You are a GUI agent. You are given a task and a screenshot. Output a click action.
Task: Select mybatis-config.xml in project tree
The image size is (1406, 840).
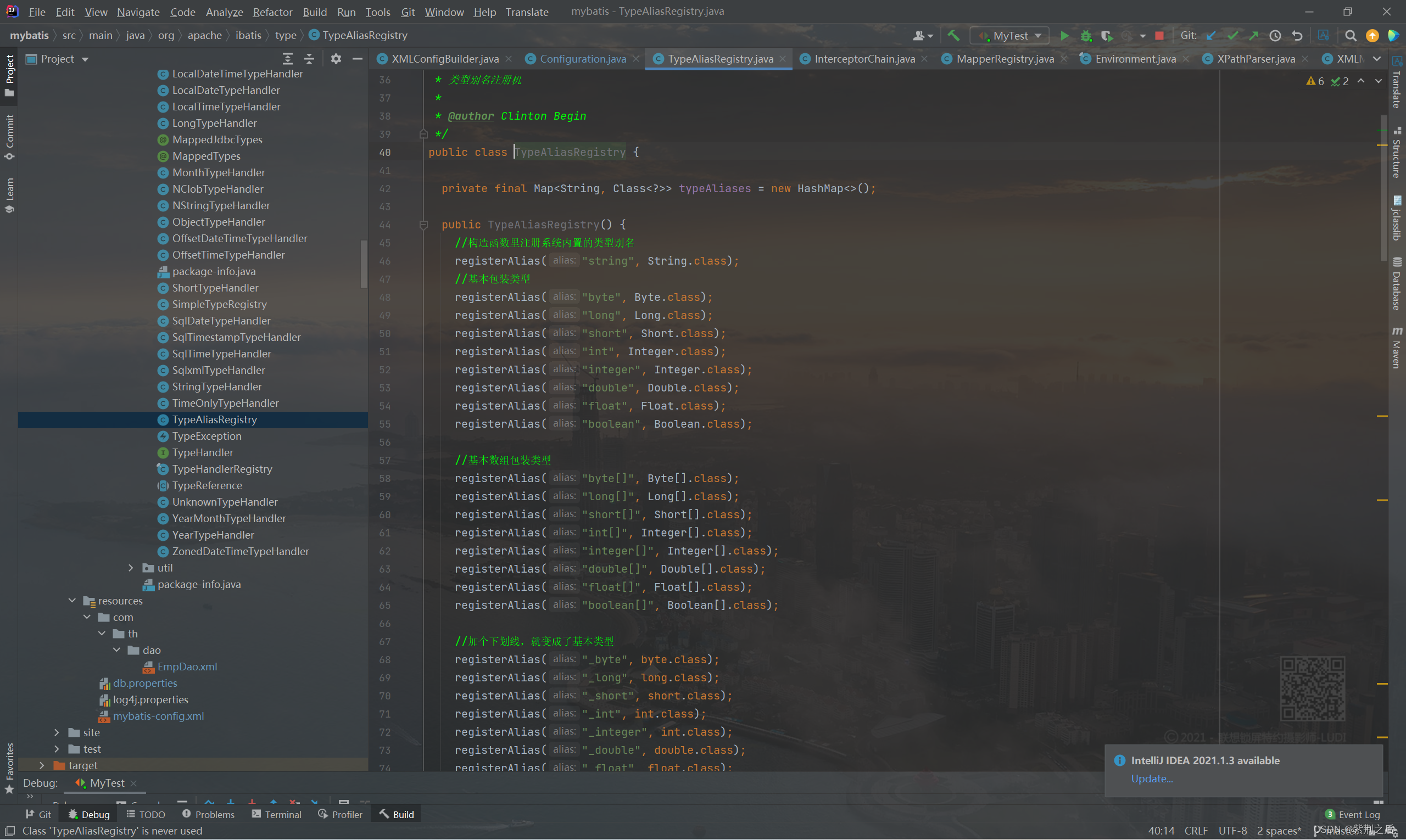pyautogui.click(x=158, y=716)
